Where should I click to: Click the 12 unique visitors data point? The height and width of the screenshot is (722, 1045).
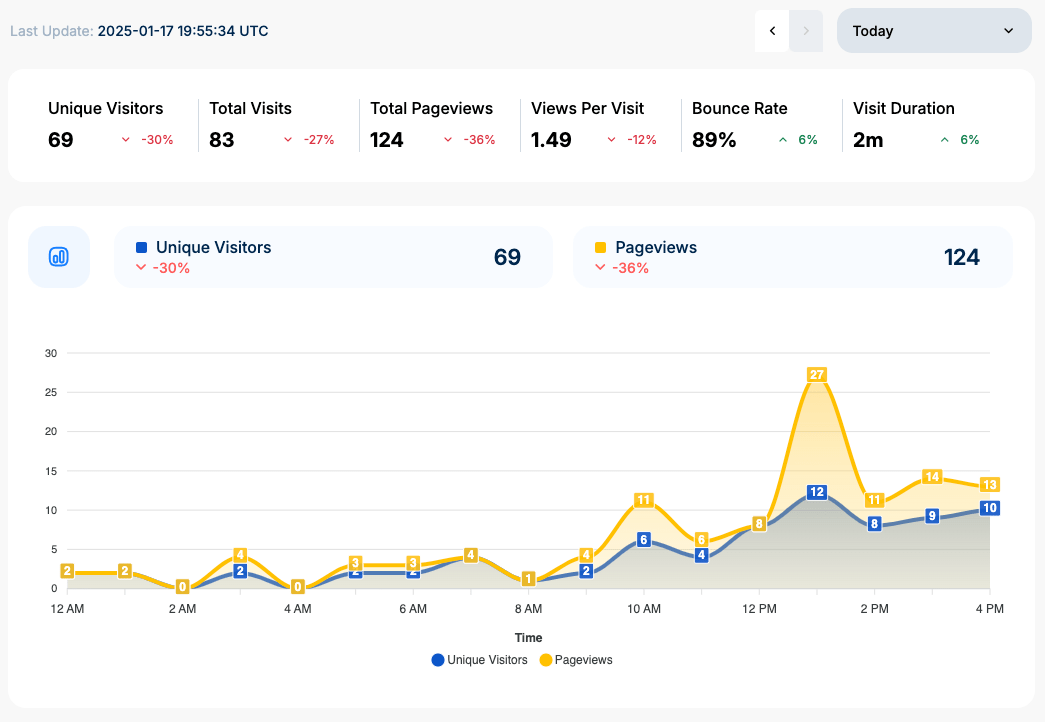[x=817, y=492]
